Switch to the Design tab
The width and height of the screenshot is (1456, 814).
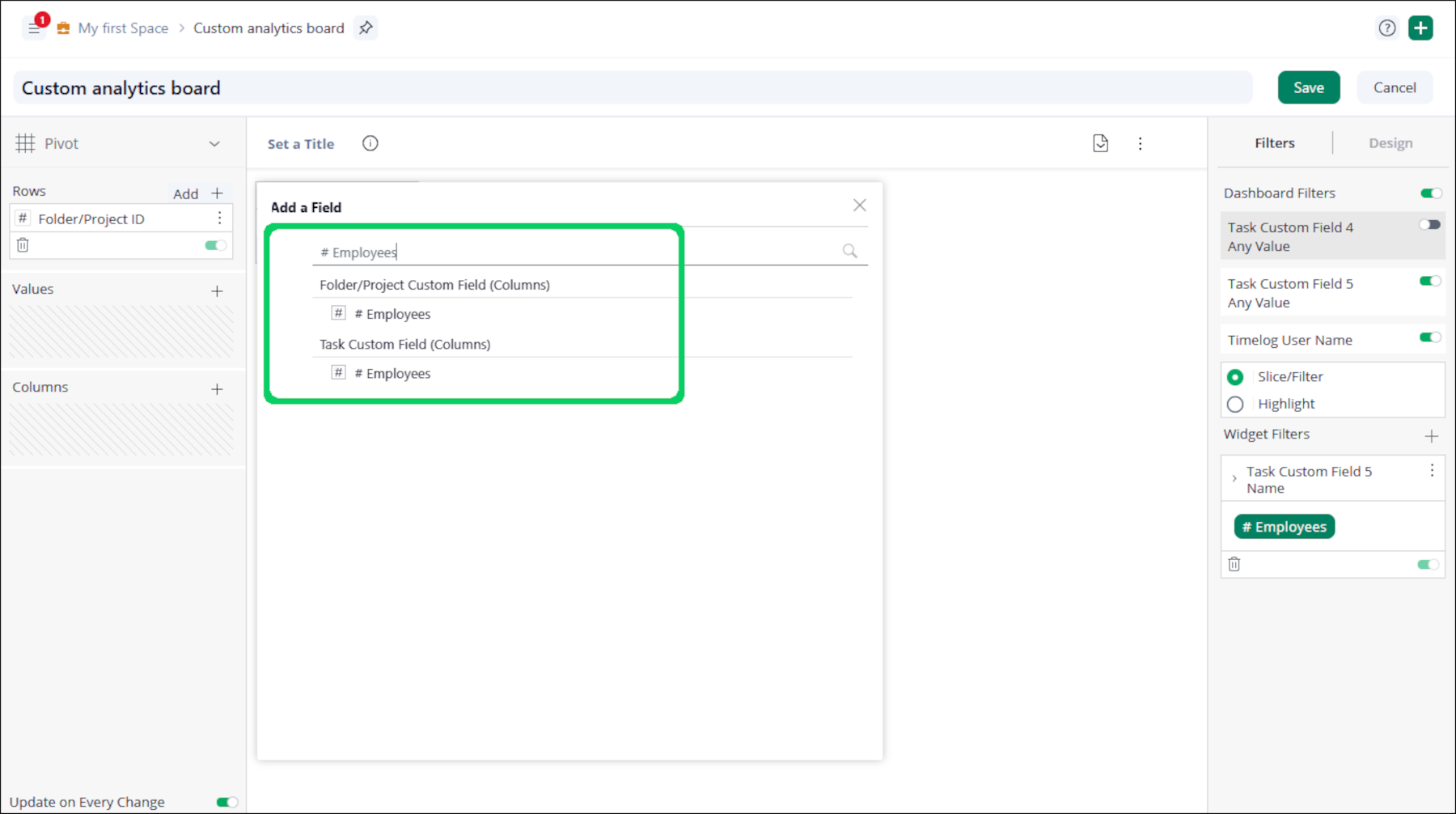[1390, 143]
